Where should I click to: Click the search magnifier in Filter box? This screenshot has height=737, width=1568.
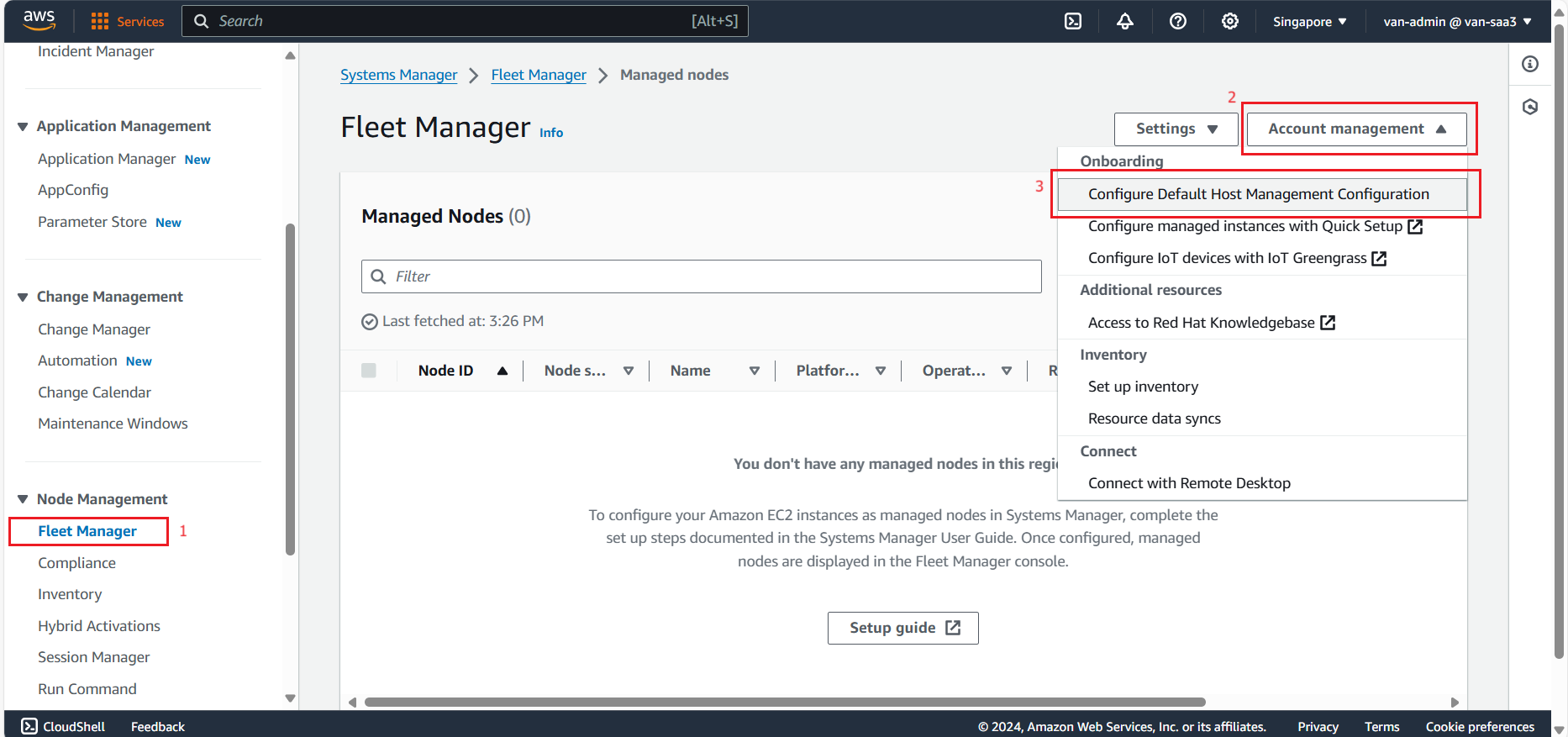pos(379,276)
